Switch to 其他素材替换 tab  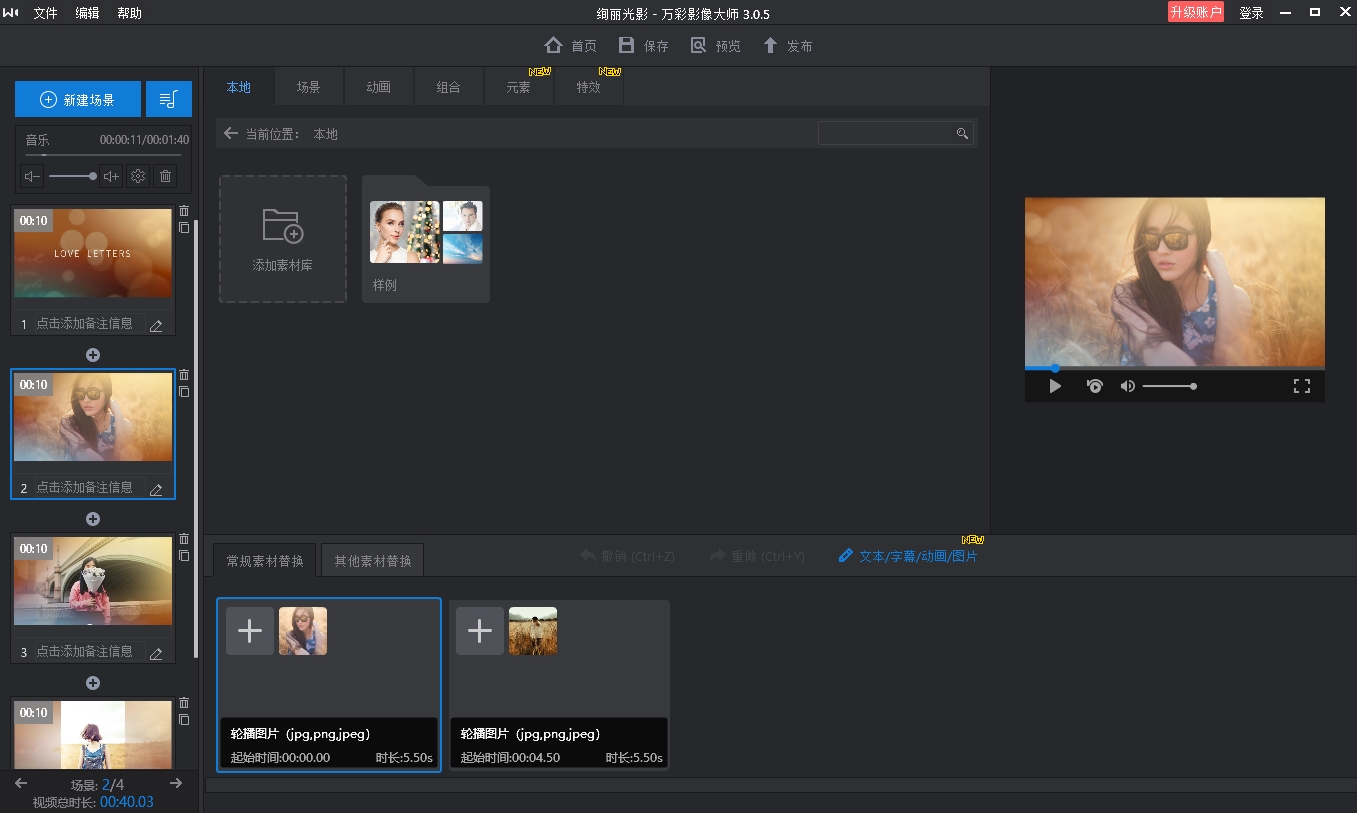coord(373,560)
